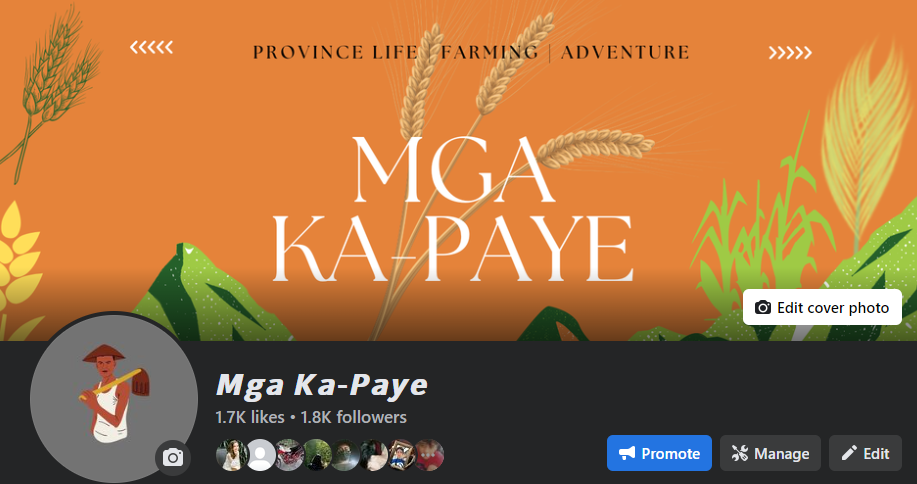Click first follower avatar with woman

click(x=232, y=455)
